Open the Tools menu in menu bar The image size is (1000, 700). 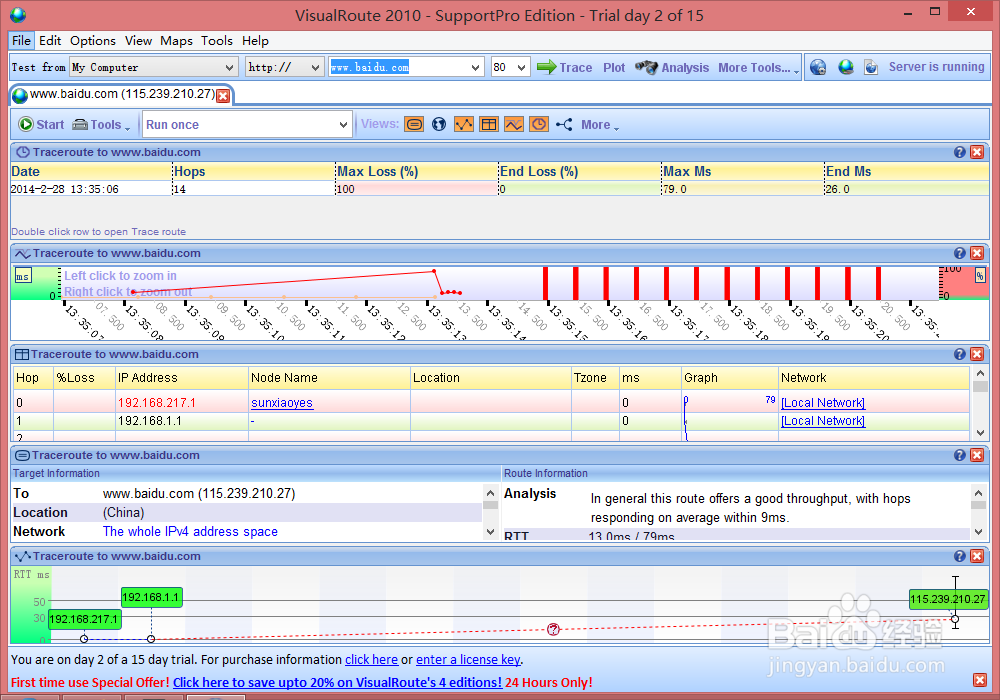(x=217, y=40)
